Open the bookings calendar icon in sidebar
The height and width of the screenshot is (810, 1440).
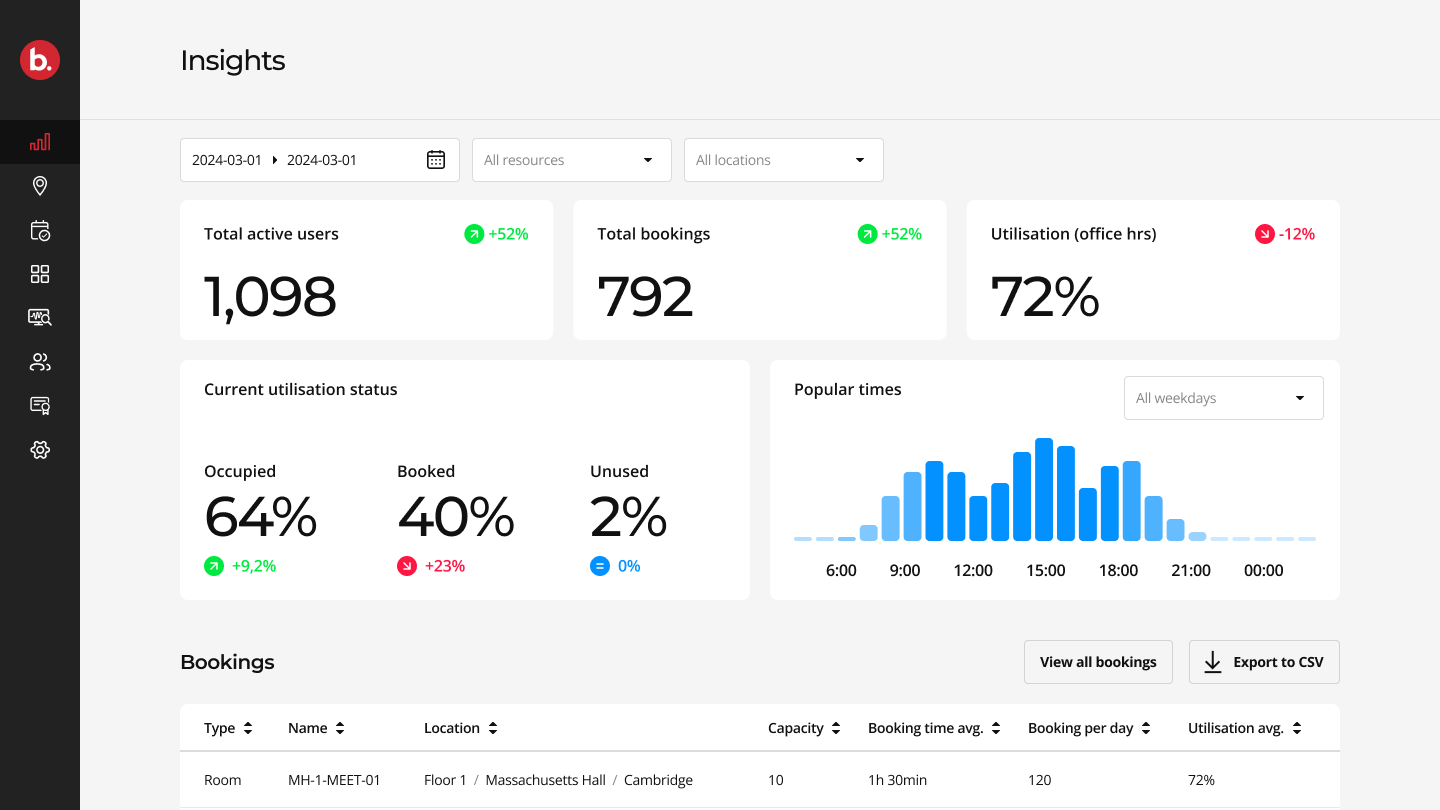pos(40,229)
